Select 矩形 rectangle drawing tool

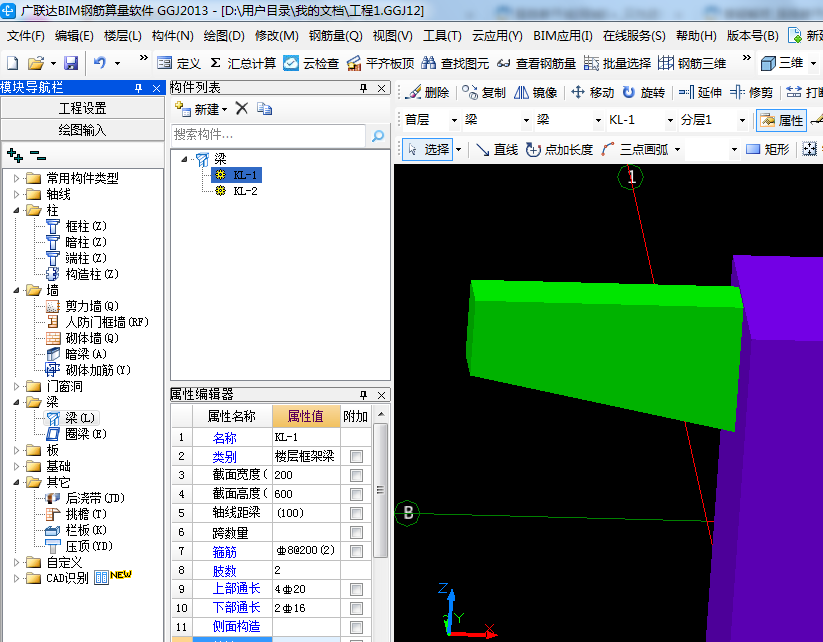(x=768, y=150)
